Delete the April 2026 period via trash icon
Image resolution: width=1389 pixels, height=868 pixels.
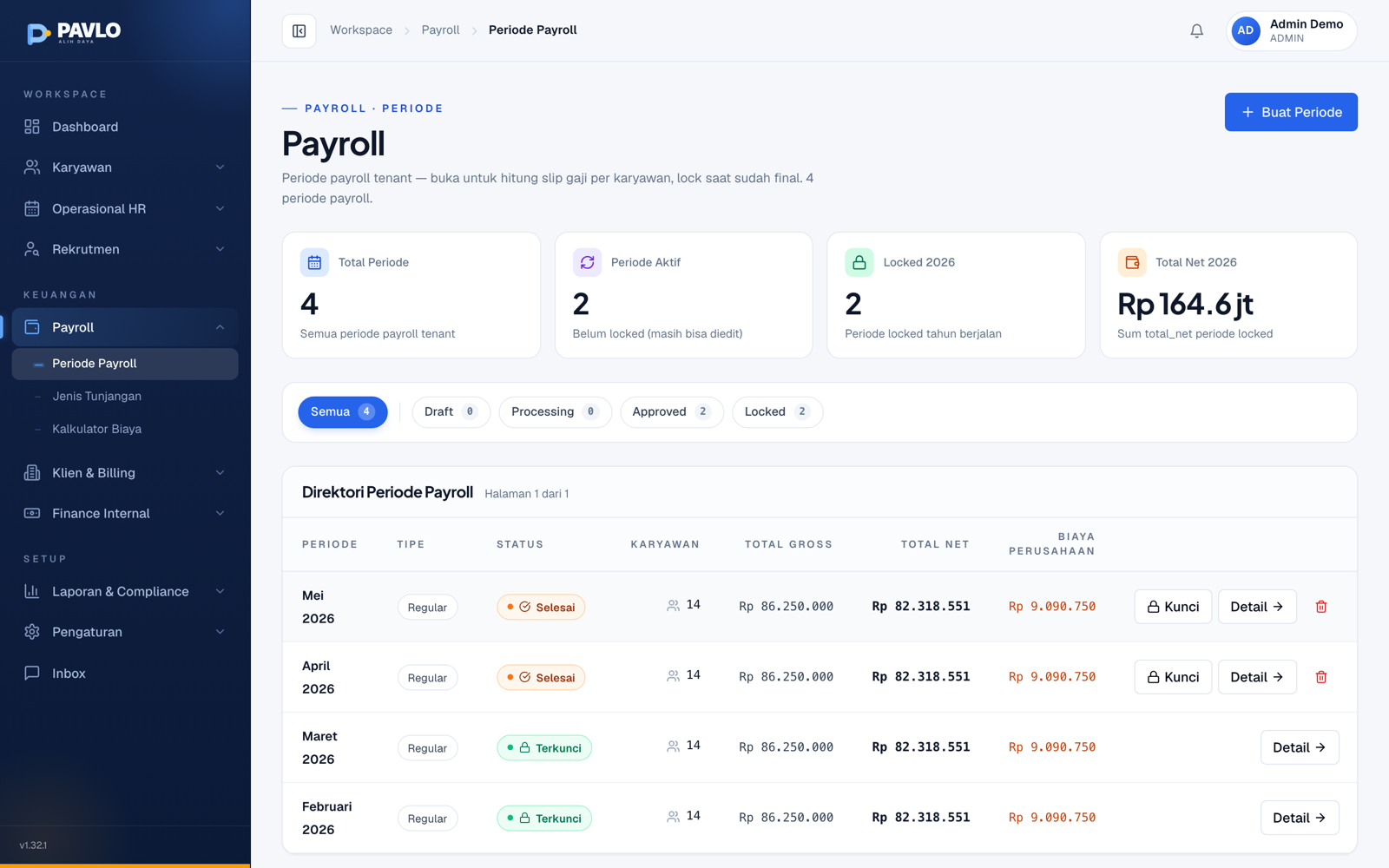pos(1321,677)
